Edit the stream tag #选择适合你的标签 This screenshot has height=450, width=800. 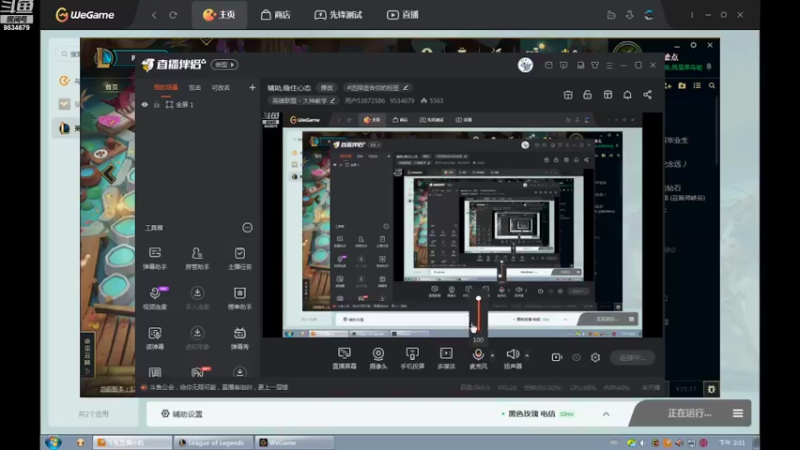point(377,88)
